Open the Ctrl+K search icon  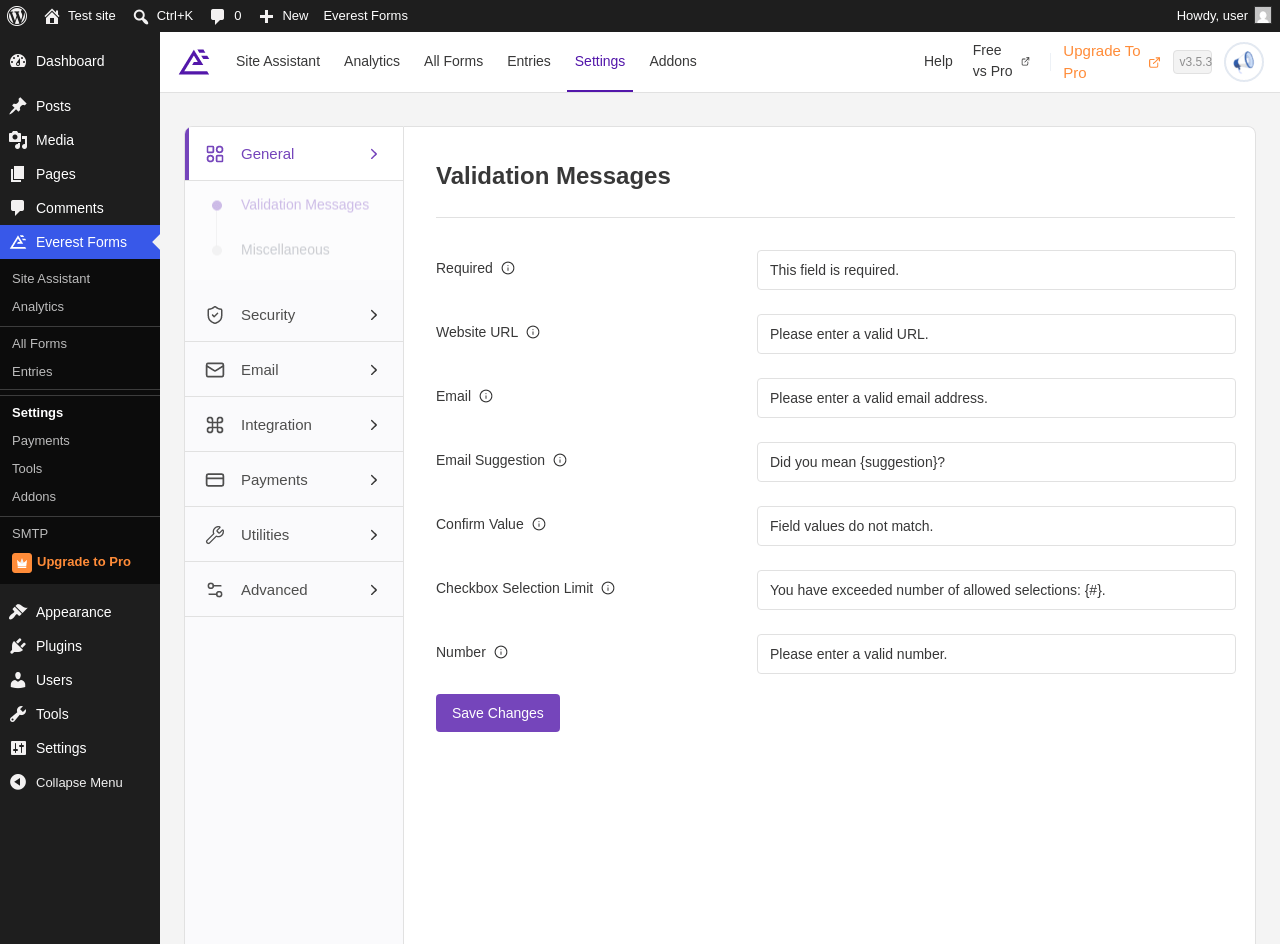click(141, 16)
